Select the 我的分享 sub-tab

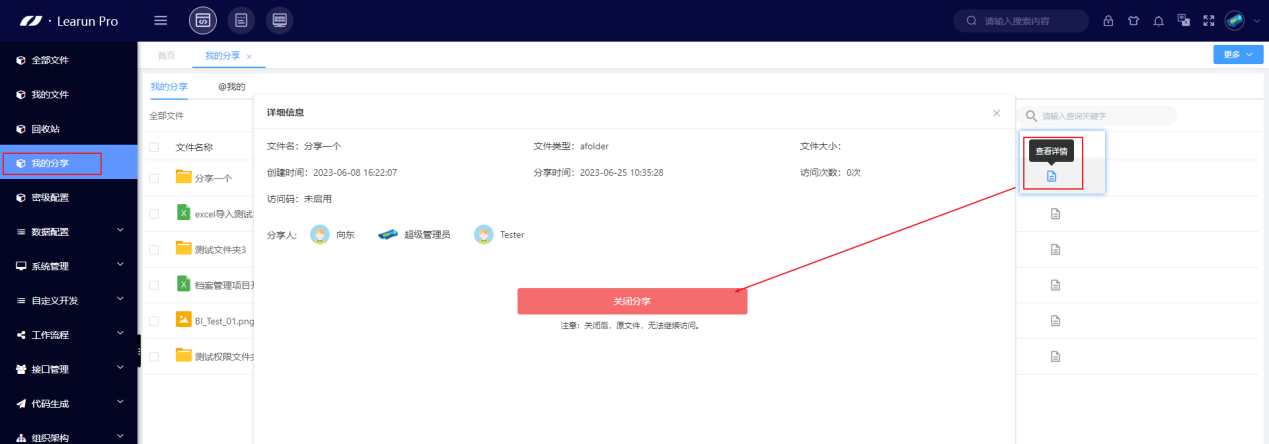(x=169, y=87)
